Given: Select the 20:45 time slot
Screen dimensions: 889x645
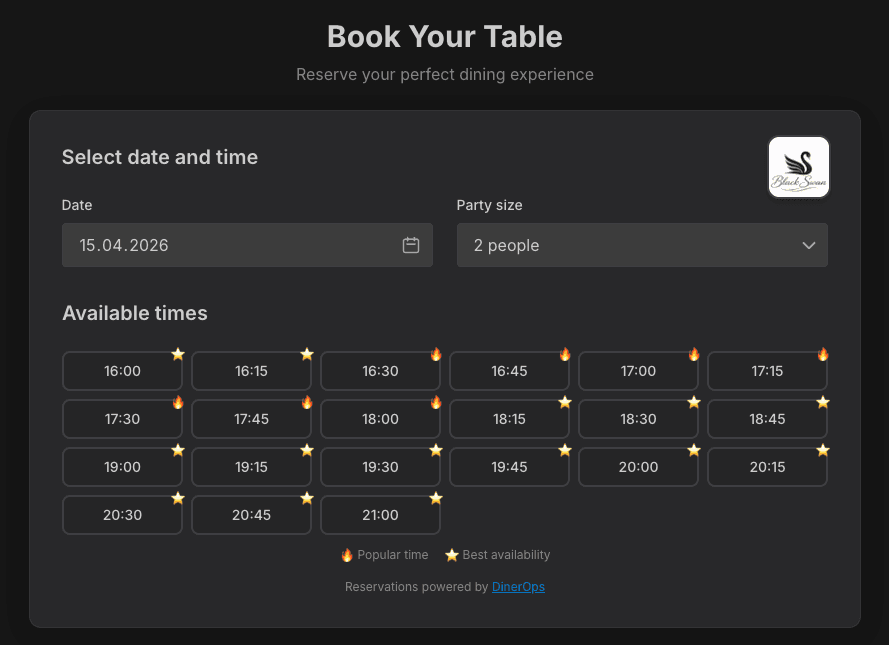Looking at the screenshot, I should click(x=251, y=514).
